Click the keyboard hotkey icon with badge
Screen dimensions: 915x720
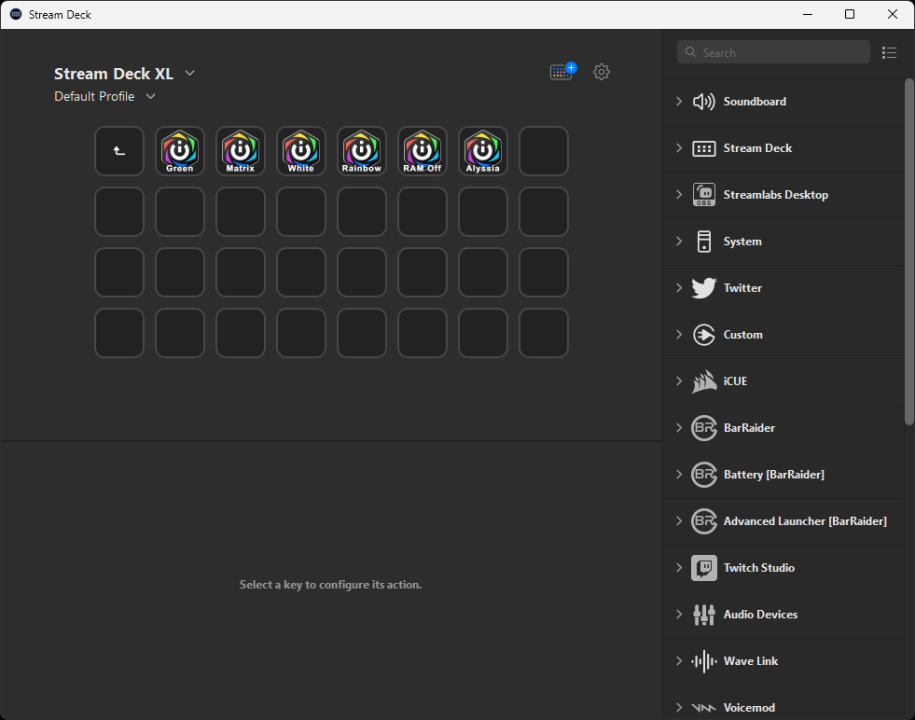coord(561,72)
